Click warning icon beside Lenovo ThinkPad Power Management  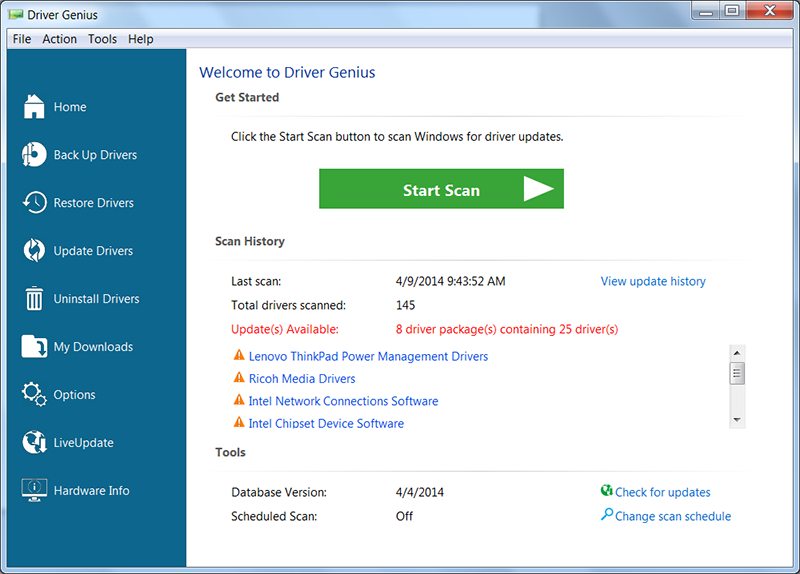click(239, 355)
